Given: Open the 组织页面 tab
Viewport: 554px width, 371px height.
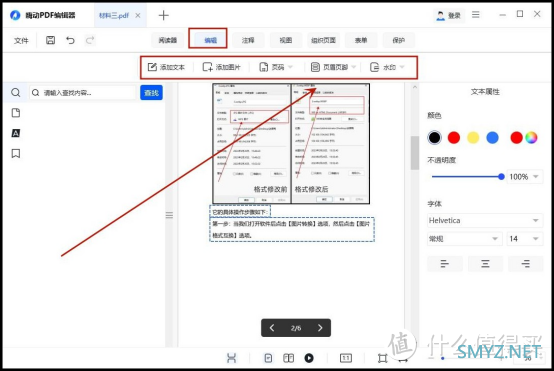Looking at the screenshot, I should click(x=323, y=40).
